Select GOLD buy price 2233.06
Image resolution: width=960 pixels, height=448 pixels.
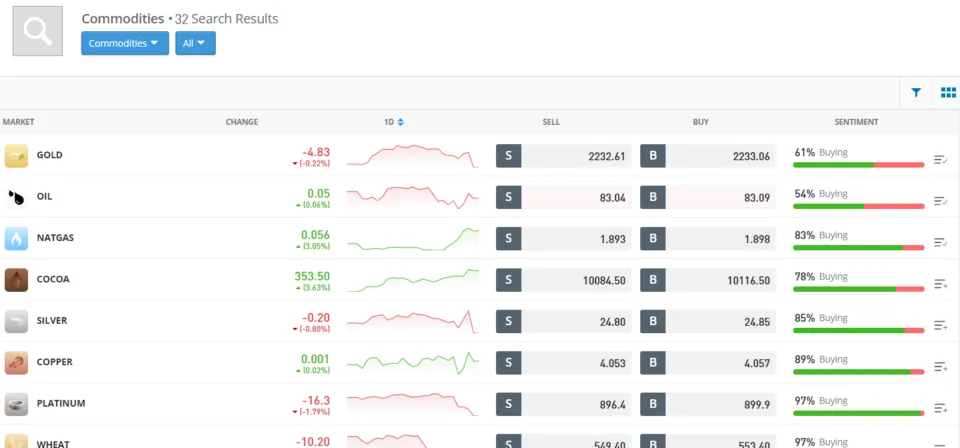(x=751, y=156)
